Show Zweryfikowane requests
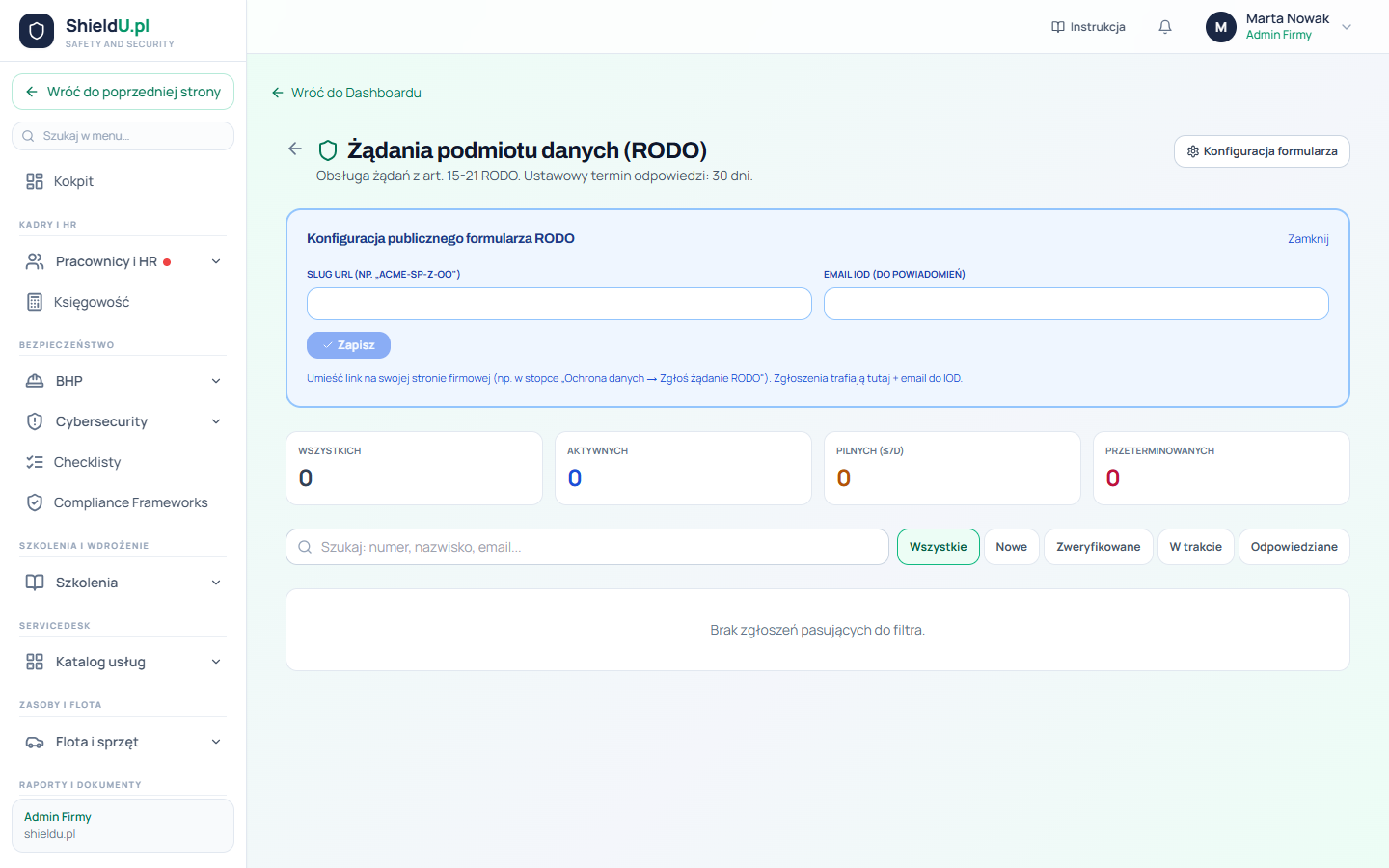 tap(1099, 547)
